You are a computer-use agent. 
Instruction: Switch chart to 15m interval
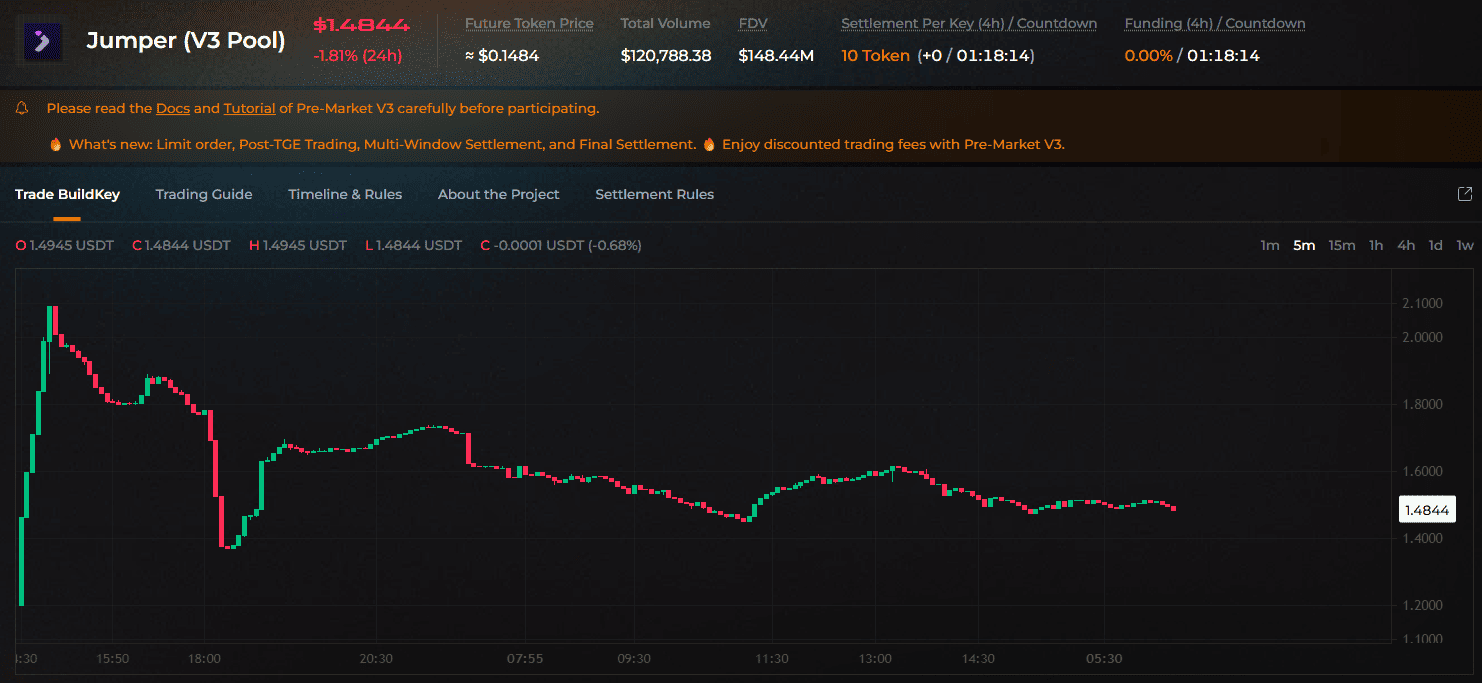(1342, 245)
